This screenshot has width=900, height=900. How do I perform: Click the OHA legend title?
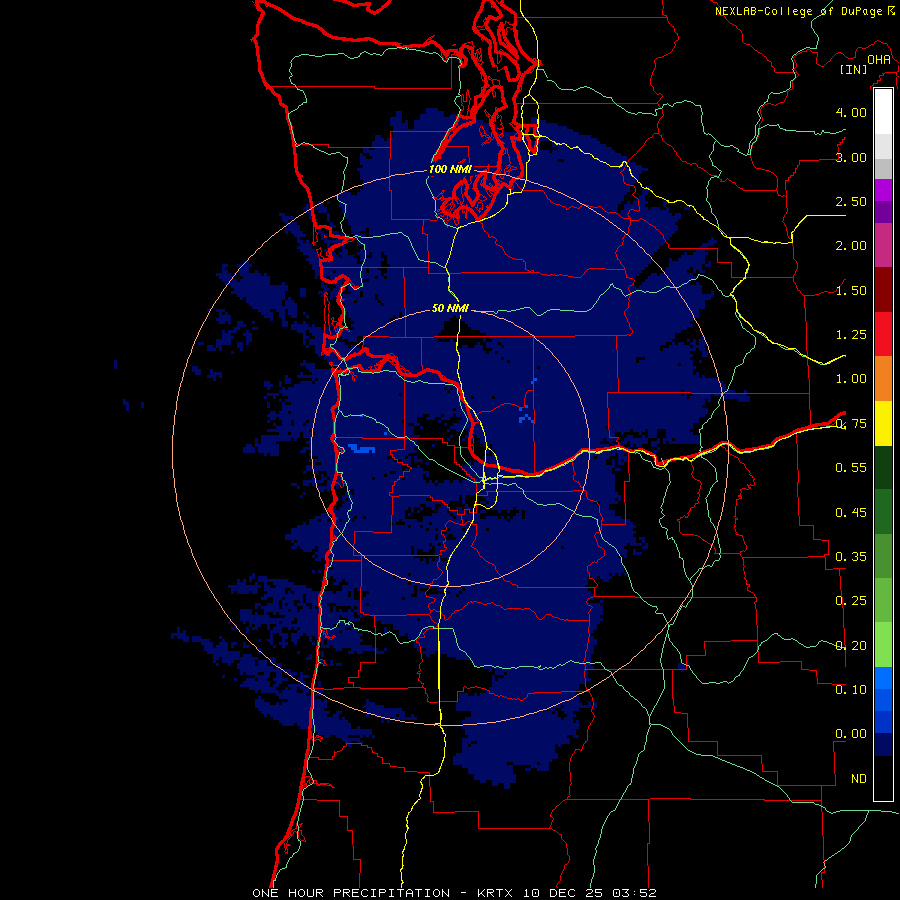(879, 60)
